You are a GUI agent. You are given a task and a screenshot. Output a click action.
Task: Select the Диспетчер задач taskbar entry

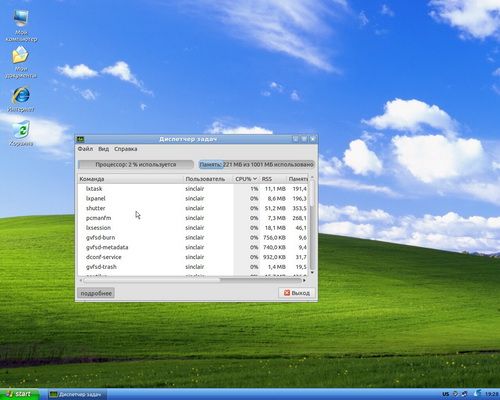tap(77, 394)
